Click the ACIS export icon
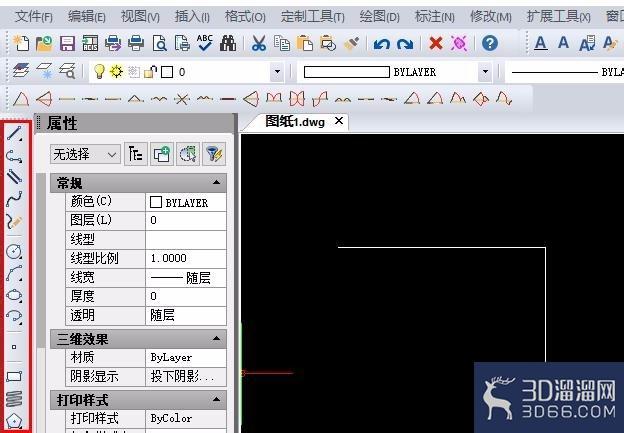The height and width of the screenshot is (433, 624). (x=90, y=43)
